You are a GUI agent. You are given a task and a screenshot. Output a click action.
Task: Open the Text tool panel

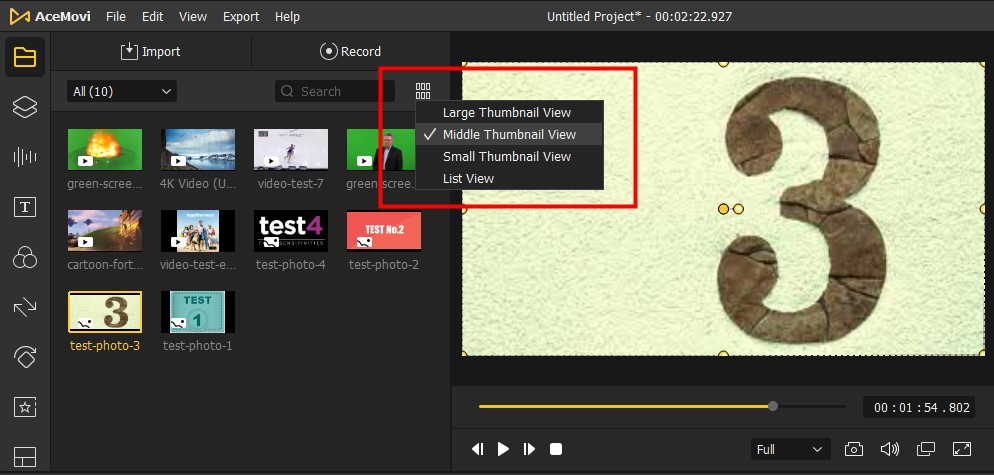pos(24,207)
